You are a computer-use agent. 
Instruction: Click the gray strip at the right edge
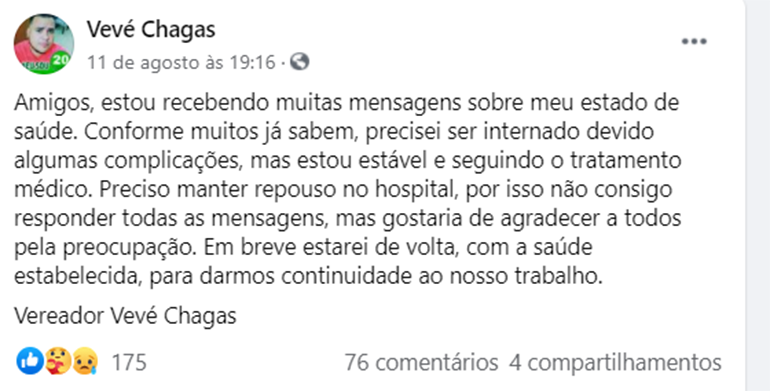(x=758, y=196)
